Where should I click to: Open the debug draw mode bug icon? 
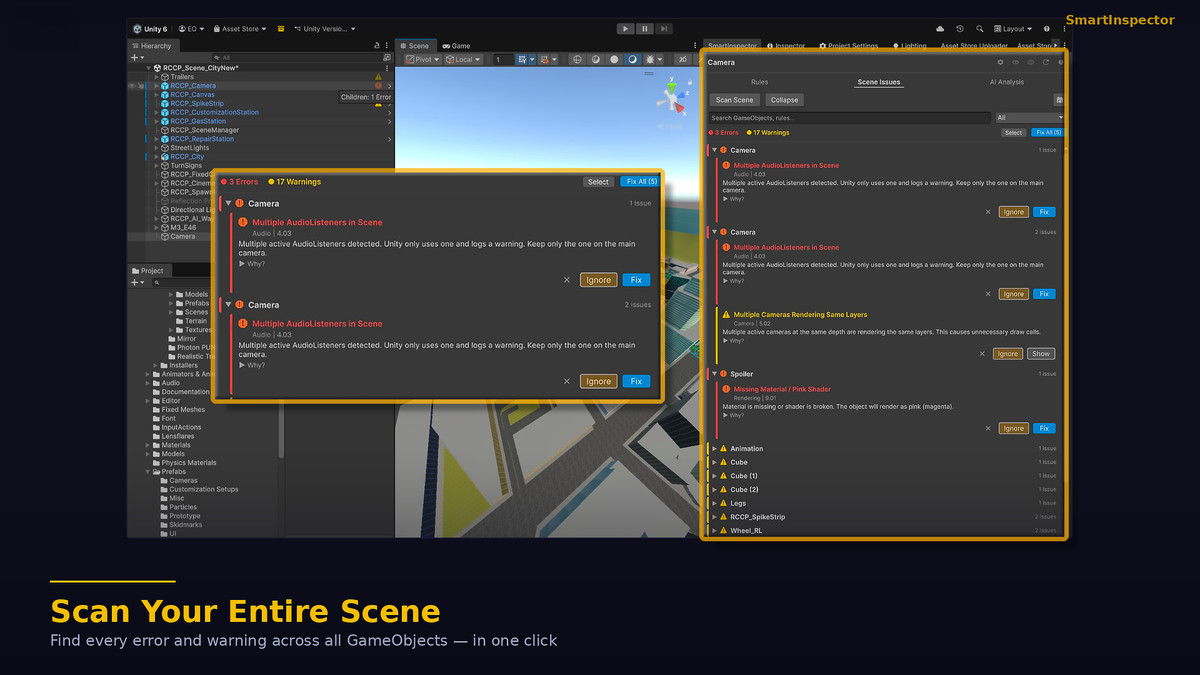tap(650, 59)
